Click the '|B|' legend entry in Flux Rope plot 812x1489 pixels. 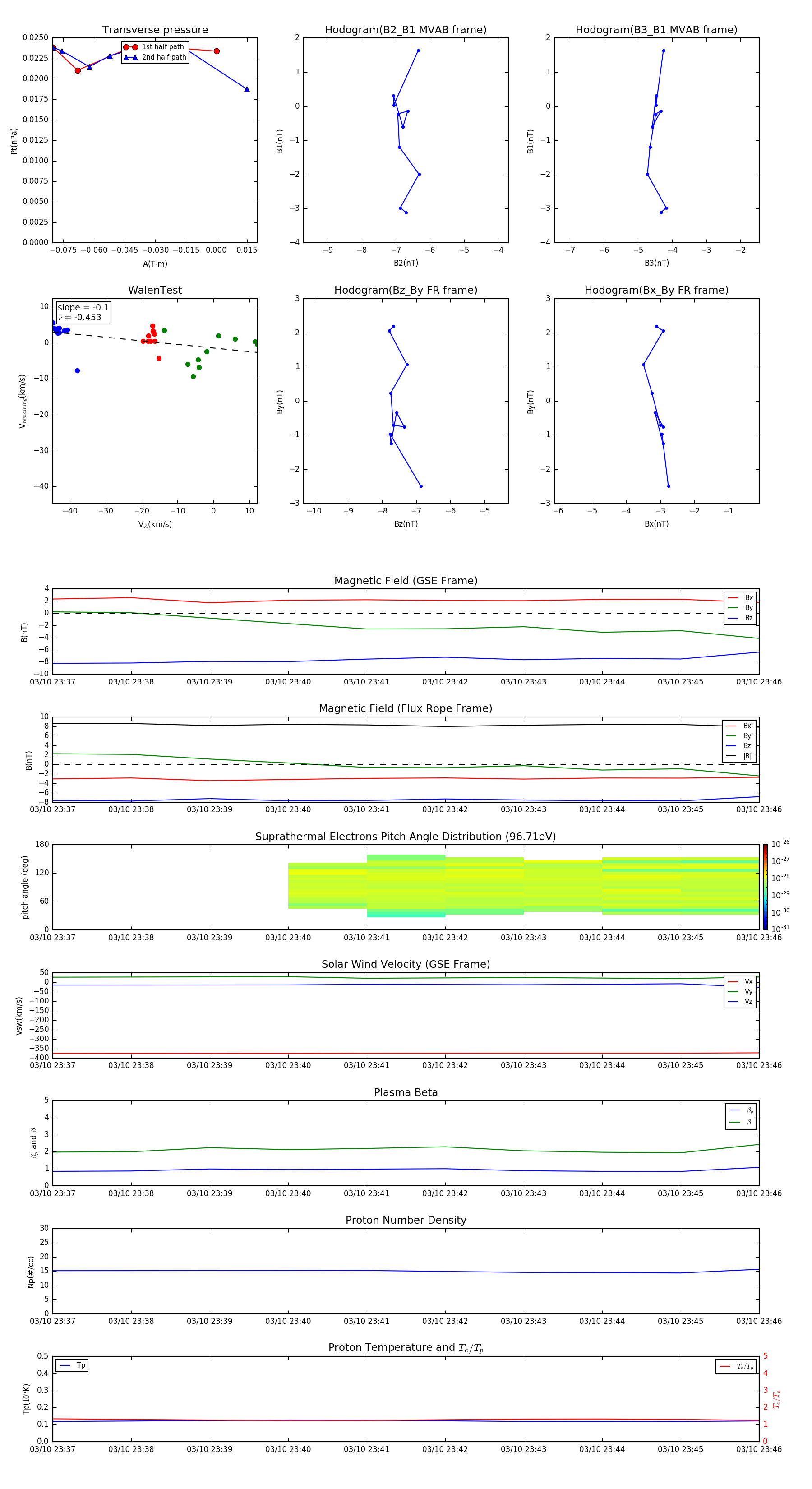[x=739, y=756]
